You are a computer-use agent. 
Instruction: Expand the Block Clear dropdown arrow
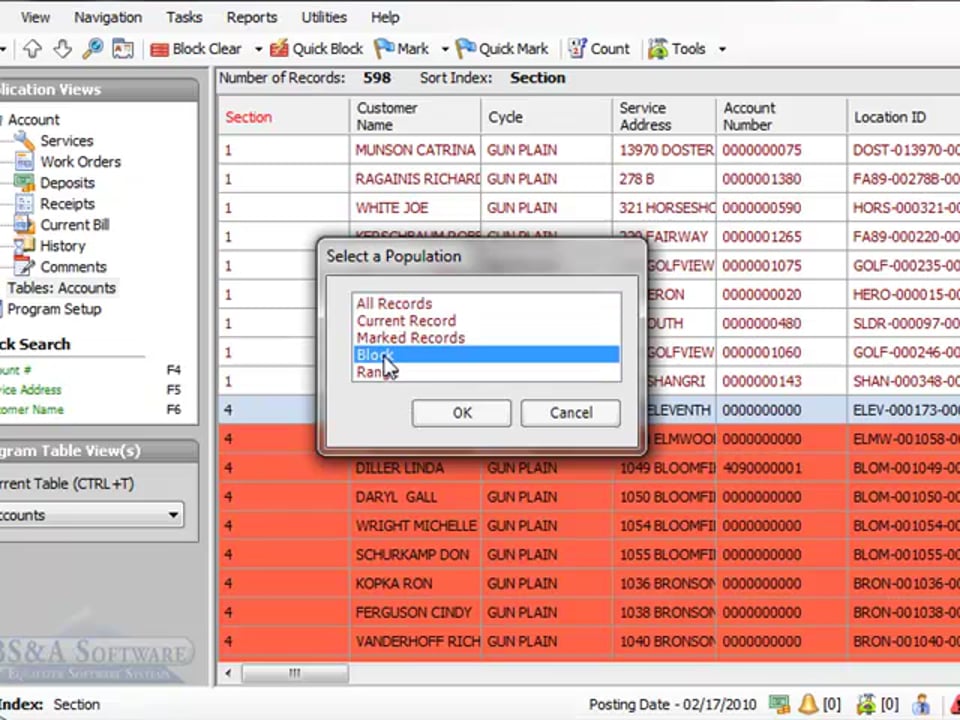click(258, 49)
